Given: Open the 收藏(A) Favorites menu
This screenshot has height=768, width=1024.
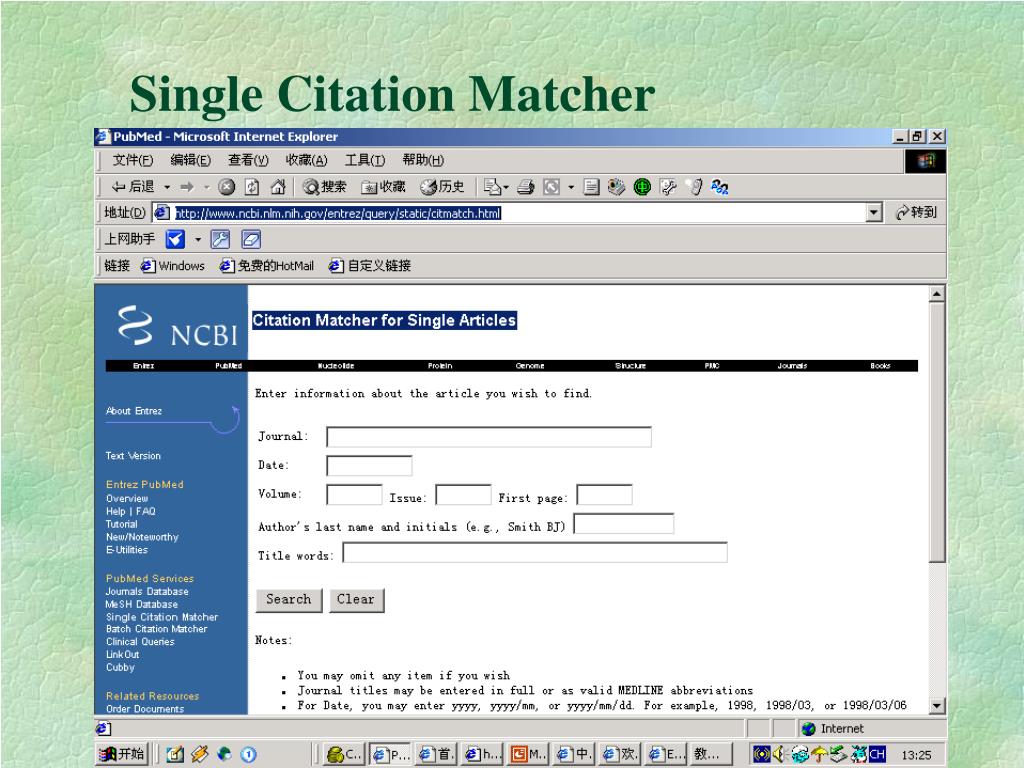Looking at the screenshot, I should coord(306,160).
